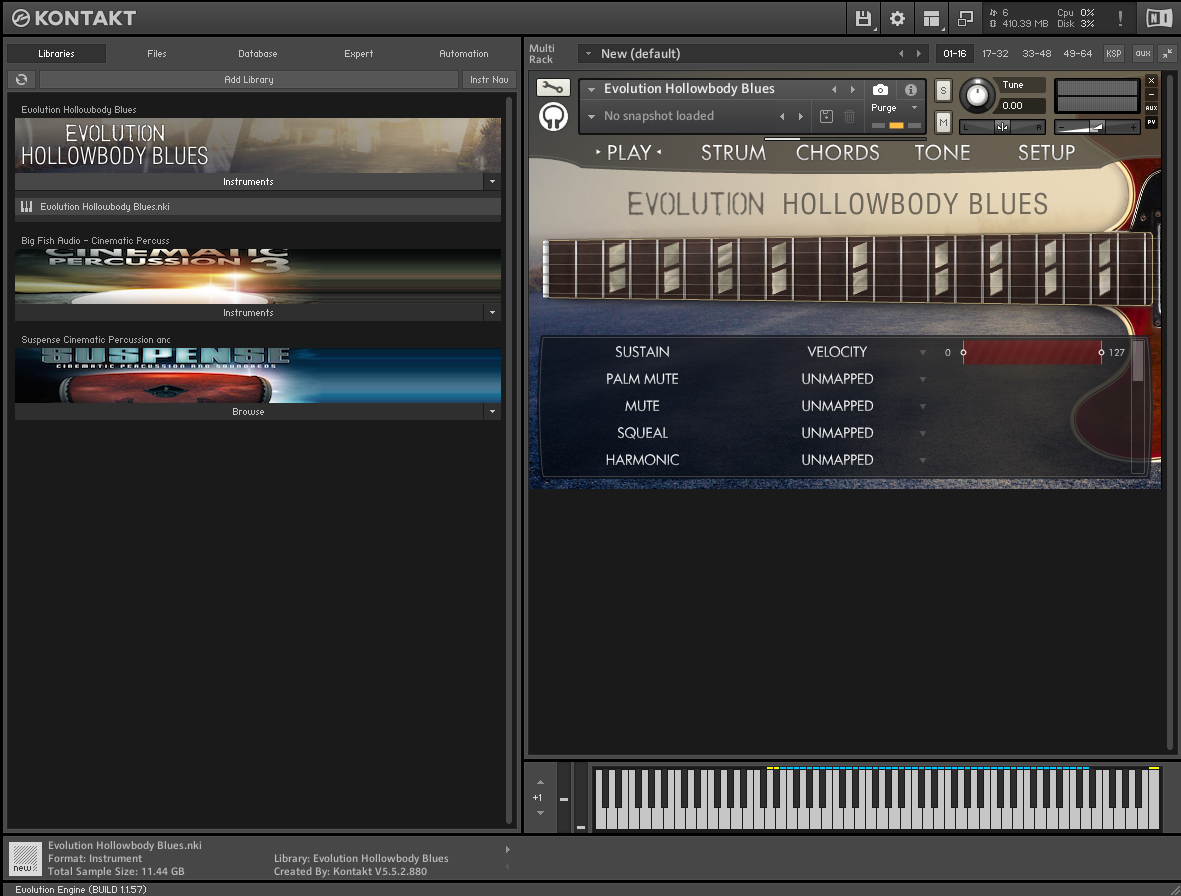Load the previous snapshot with the left arrow
The width and height of the screenshot is (1181, 896).
(782, 116)
